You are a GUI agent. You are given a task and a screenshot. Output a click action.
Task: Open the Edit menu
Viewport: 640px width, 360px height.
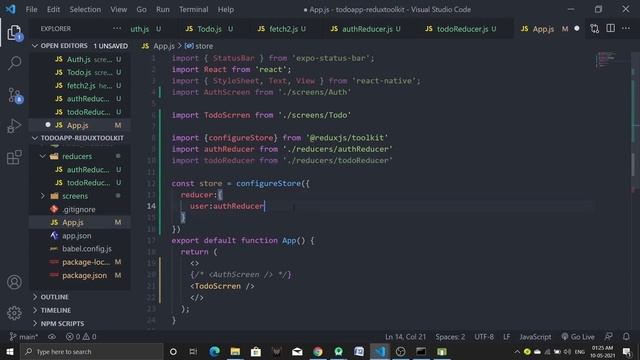53,9
